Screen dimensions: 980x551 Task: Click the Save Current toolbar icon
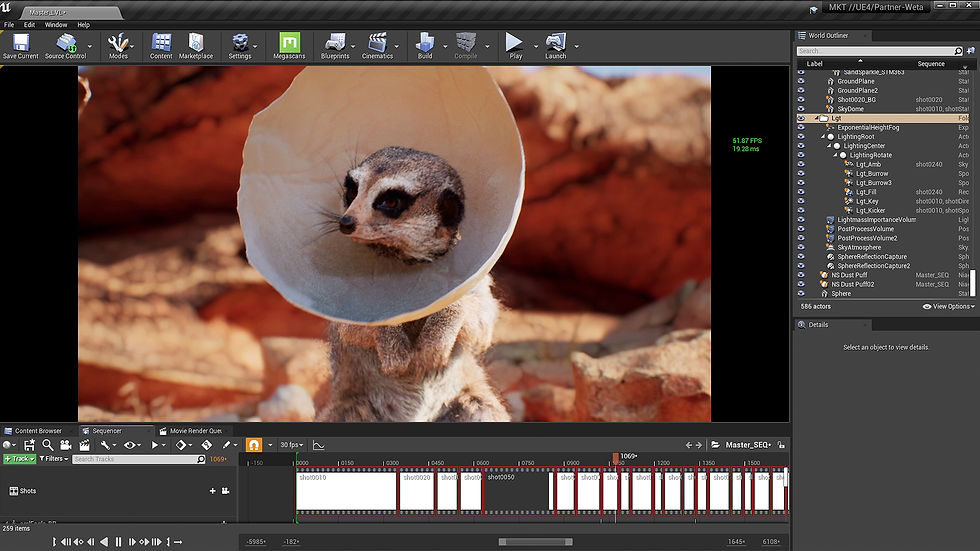click(x=21, y=46)
